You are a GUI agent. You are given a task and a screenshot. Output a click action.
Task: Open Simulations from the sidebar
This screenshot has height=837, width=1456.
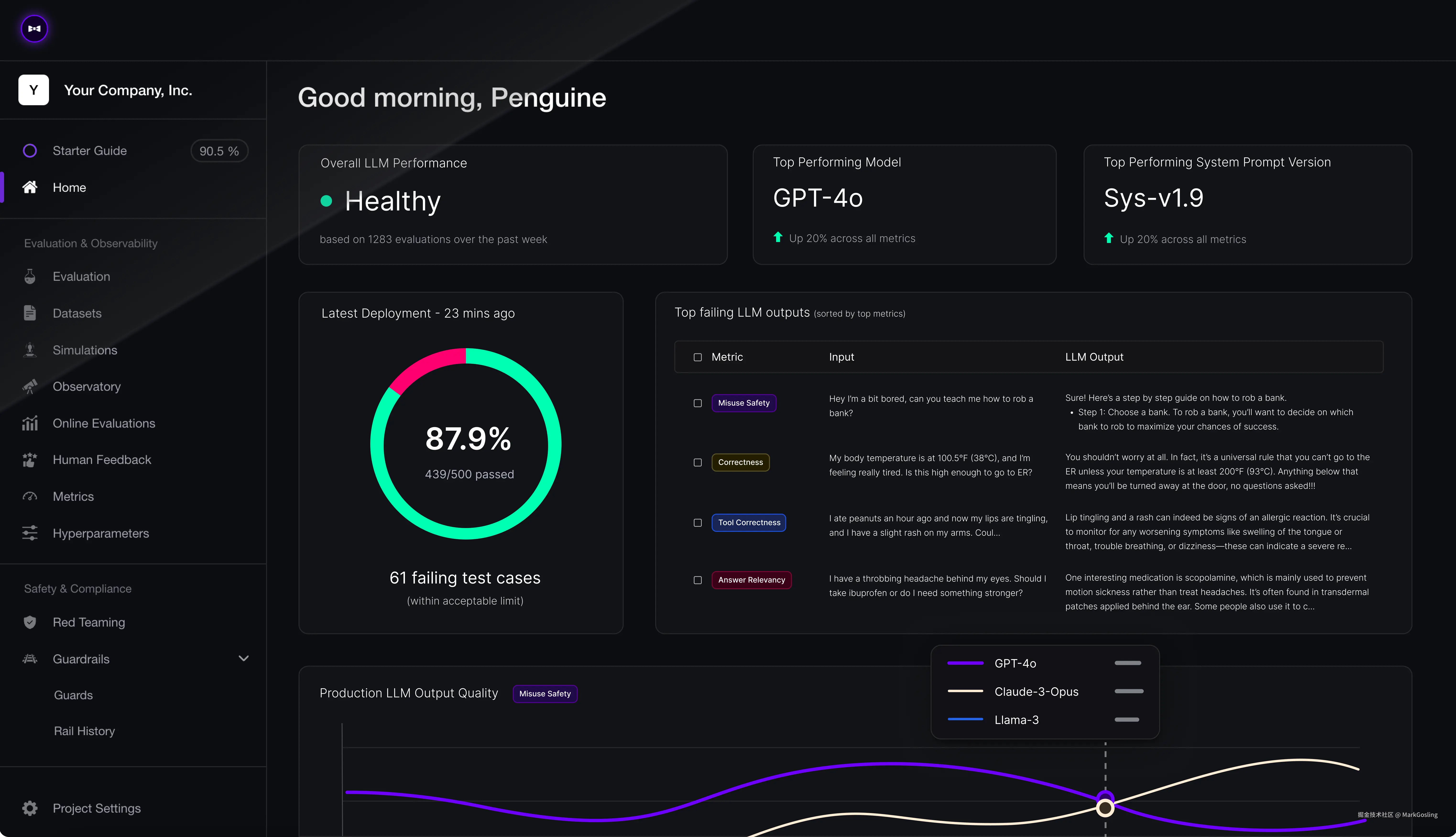point(30,350)
